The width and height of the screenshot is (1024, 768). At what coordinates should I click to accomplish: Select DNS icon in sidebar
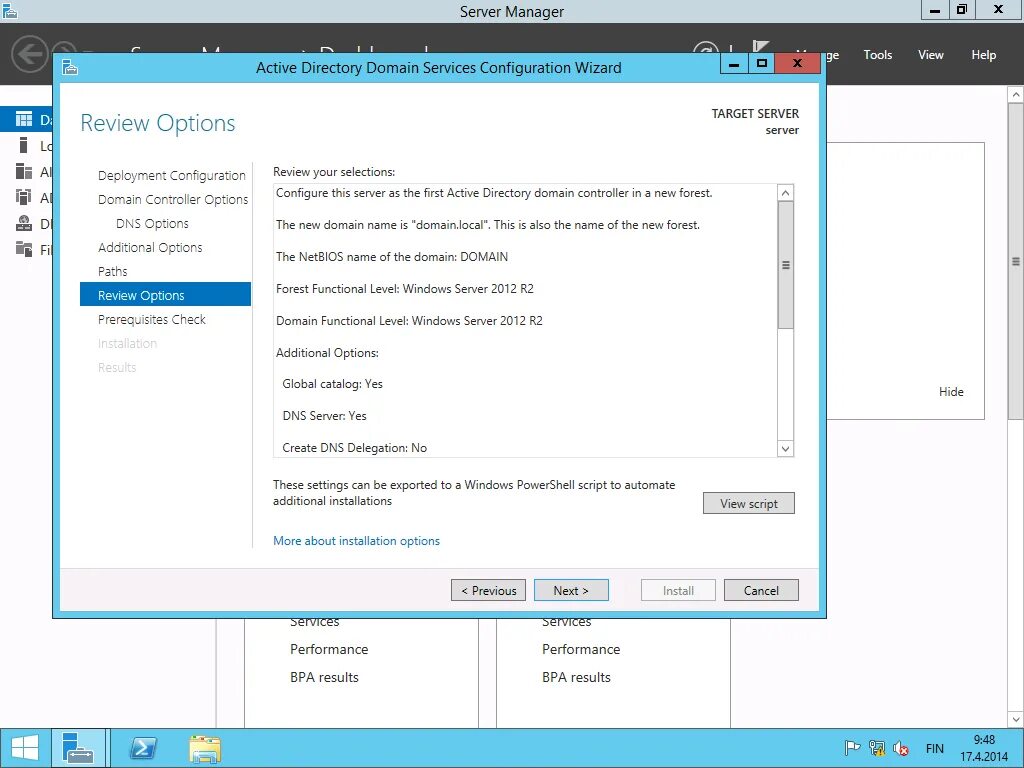tap(24, 223)
